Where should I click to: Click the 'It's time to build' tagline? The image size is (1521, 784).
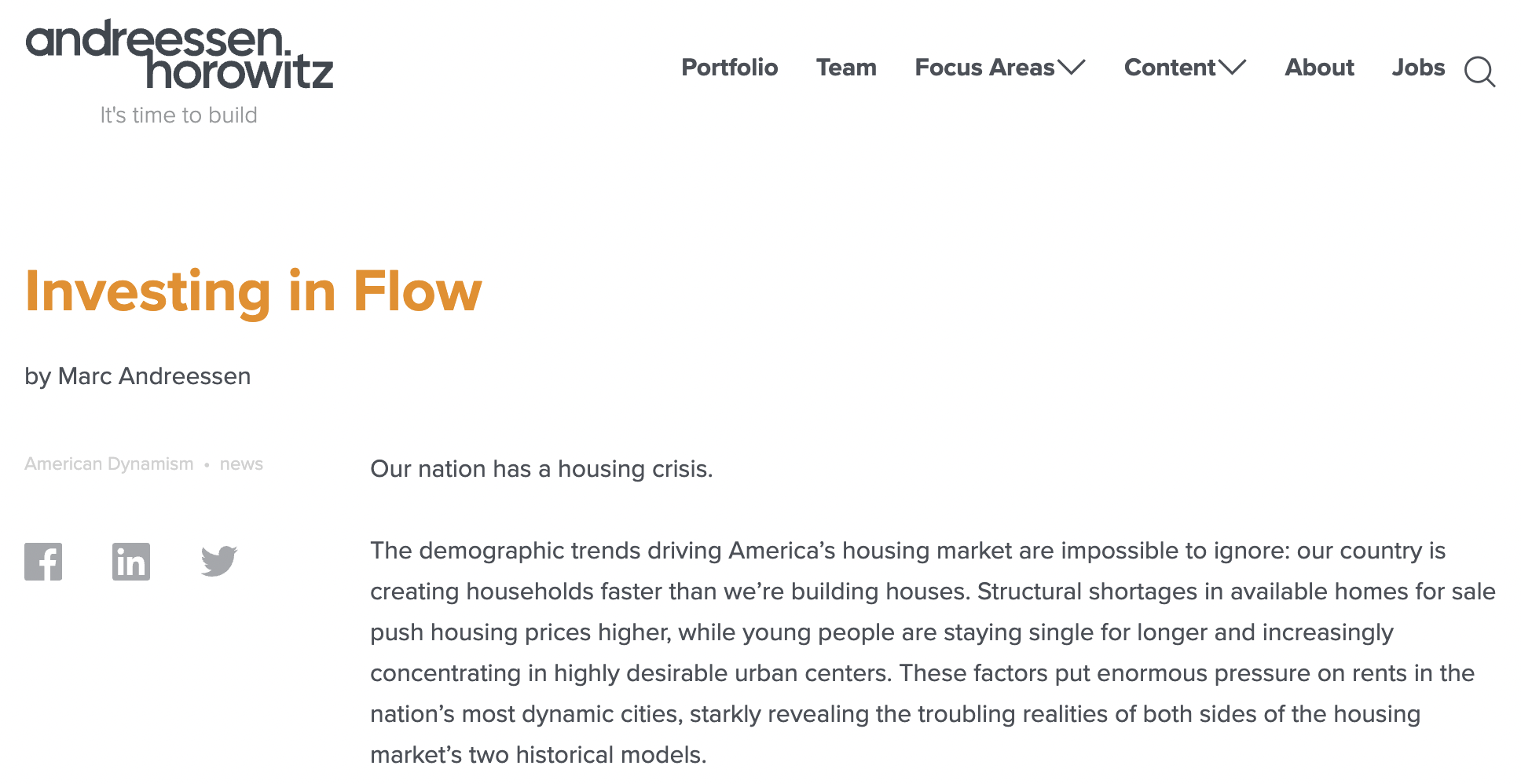pyautogui.click(x=179, y=115)
